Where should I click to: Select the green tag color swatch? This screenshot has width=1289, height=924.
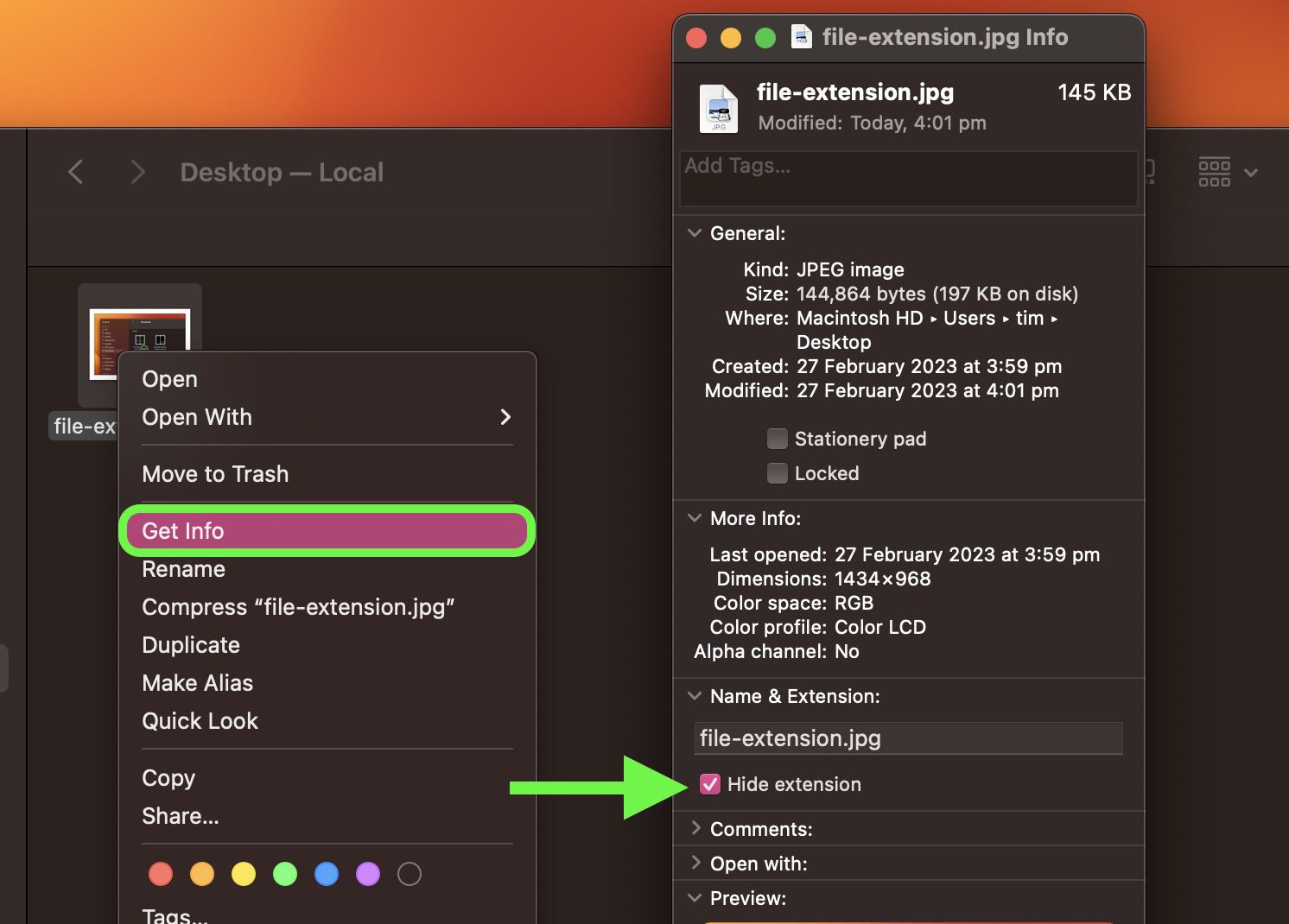click(x=285, y=873)
